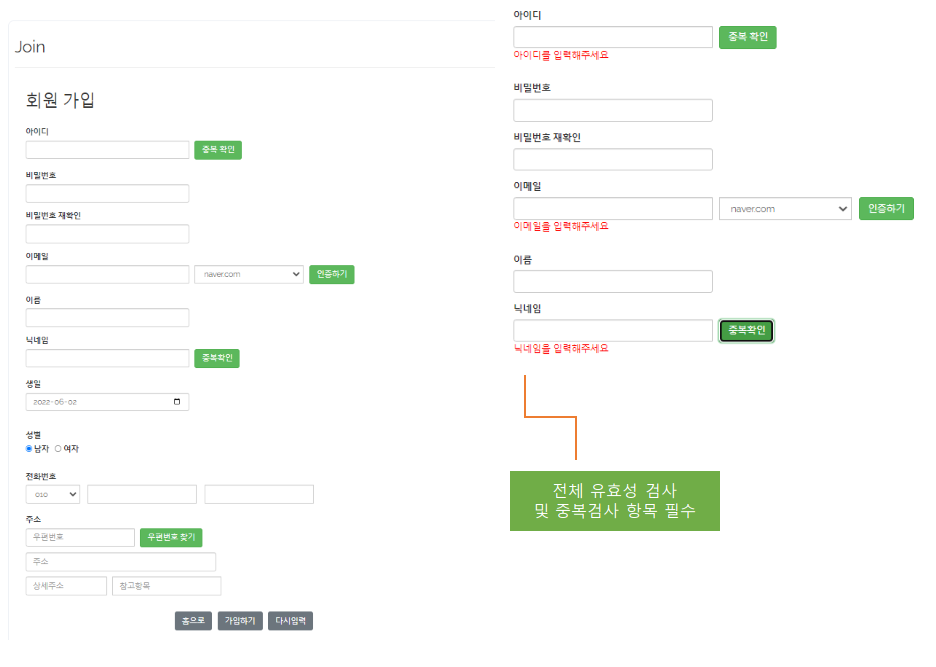Click the 우편번호 찾기 postal code button

(x=170, y=537)
